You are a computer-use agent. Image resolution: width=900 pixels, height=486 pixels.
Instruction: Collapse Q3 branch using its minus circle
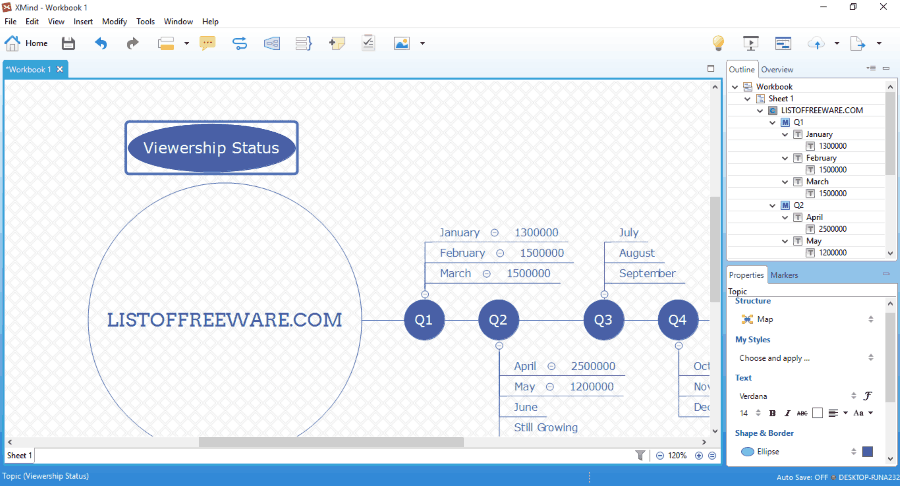(604, 294)
